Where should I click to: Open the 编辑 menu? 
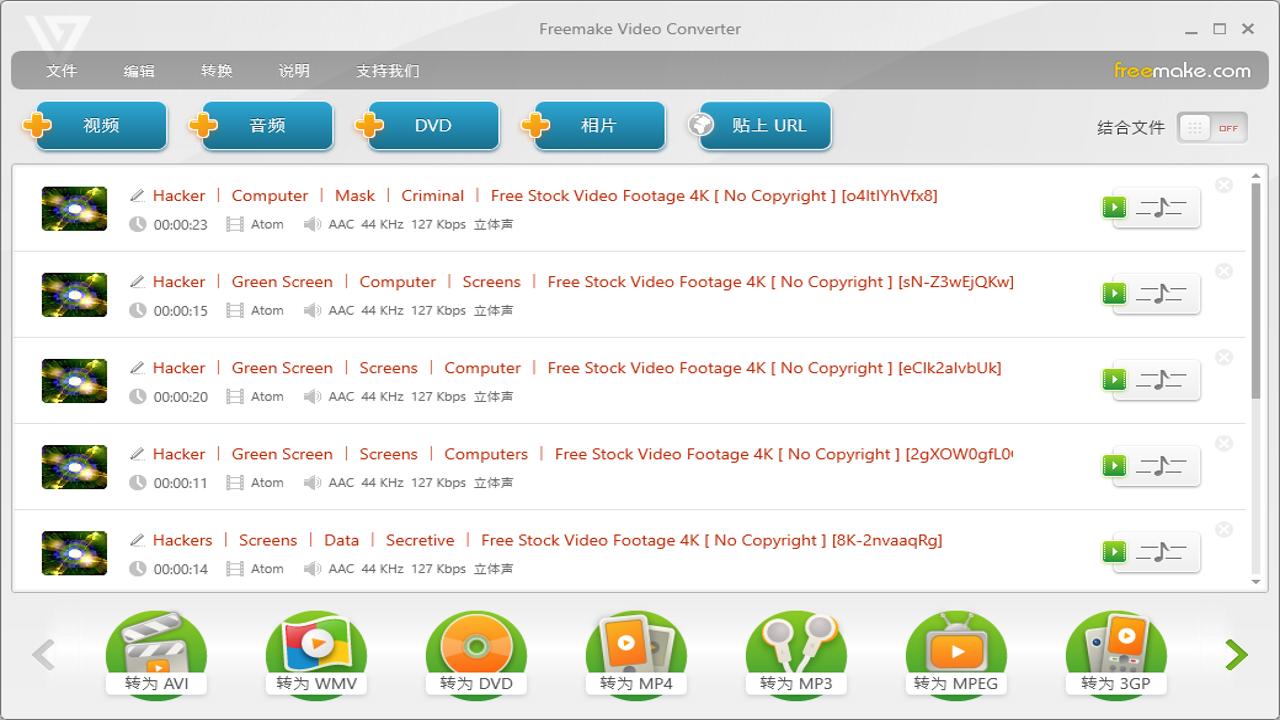pos(139,71)
